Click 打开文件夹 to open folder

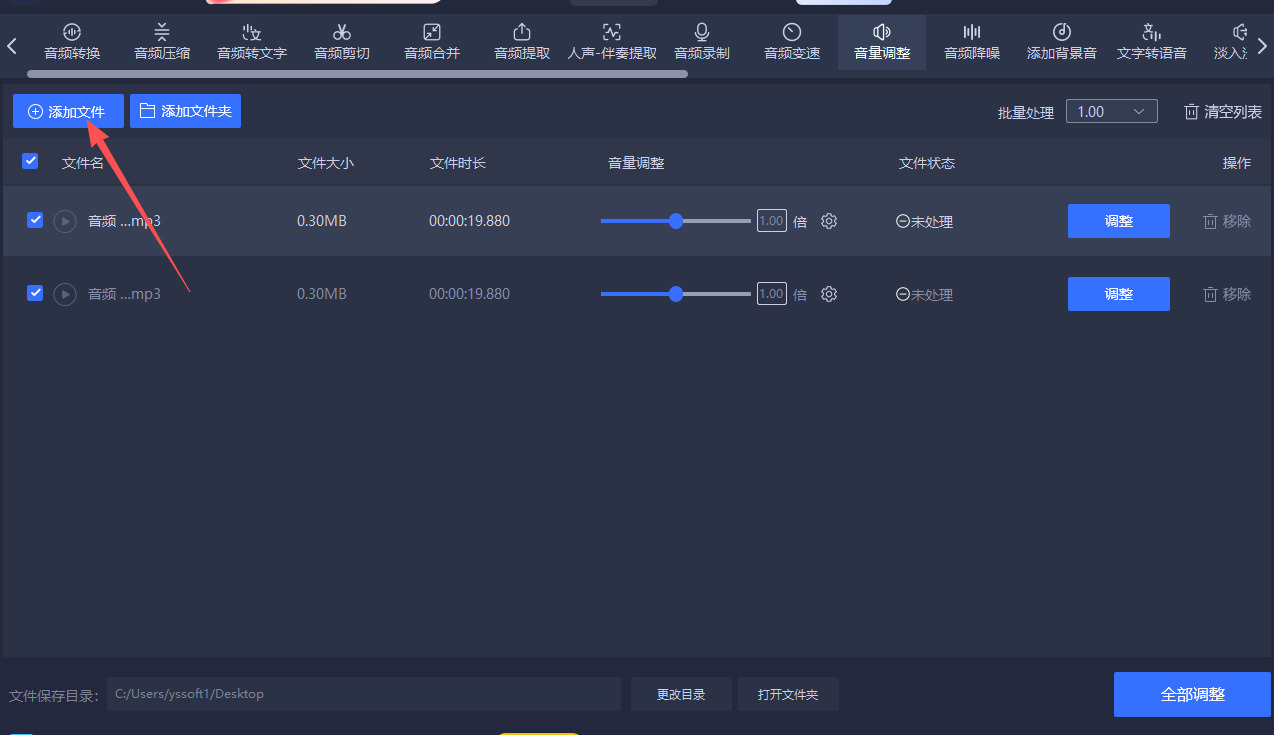pyautogui.click(x=788, y=694)
